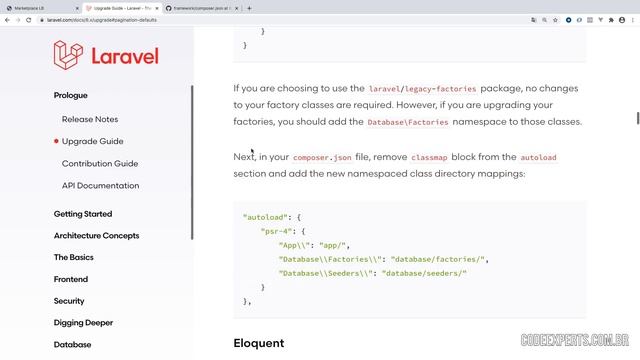Click the Laravel logo in sidebar
Image resolution: width=640 pixels, height=360 pixels.
point(106,56)
